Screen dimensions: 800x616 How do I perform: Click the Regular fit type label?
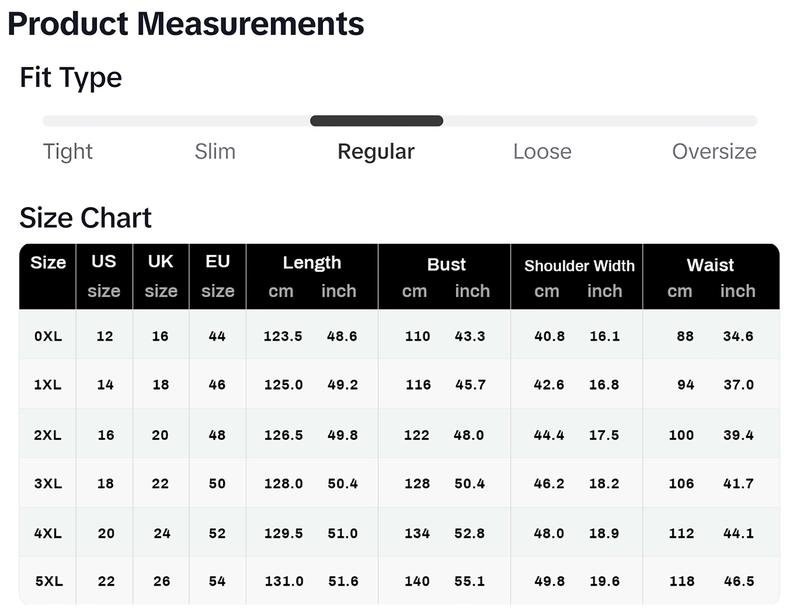coord(376,152)
